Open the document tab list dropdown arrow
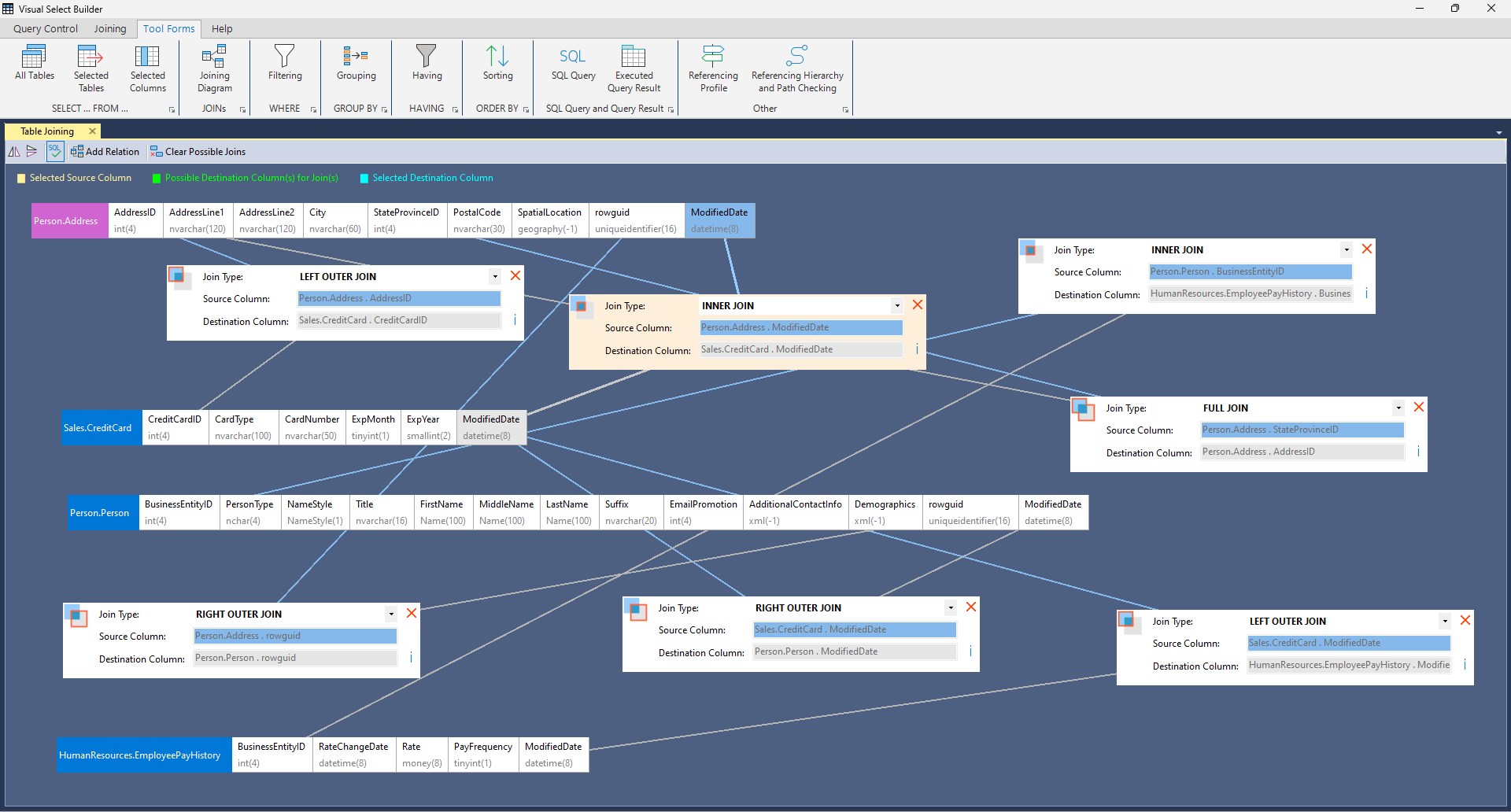Image resolution: width=1511 pixels, height=812 pixels. coord(1499,133)
